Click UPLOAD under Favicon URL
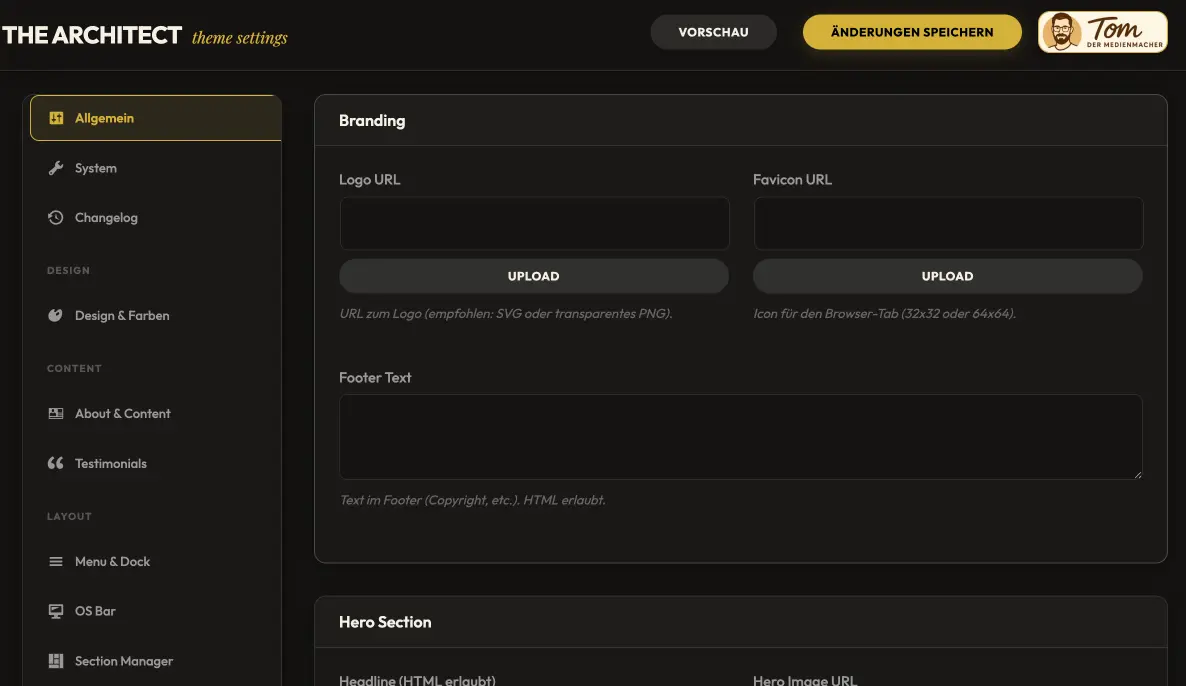The image size is (1186, 686). (x=947, y=275)
